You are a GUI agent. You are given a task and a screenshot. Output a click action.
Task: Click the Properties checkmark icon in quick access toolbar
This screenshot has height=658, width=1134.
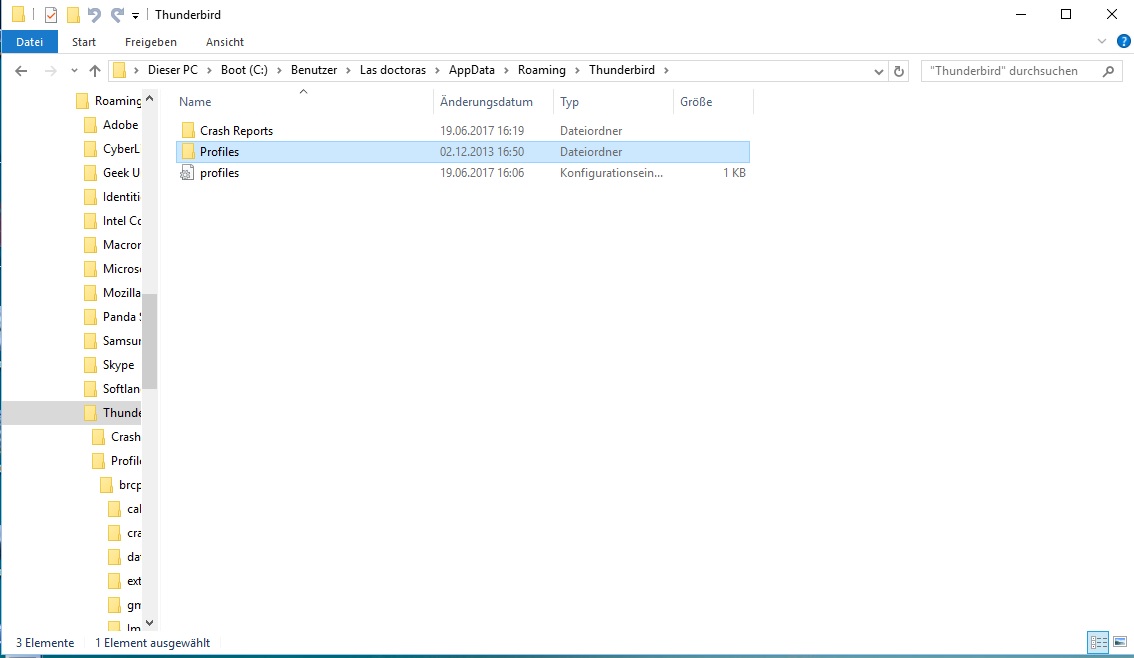point(51,15)
